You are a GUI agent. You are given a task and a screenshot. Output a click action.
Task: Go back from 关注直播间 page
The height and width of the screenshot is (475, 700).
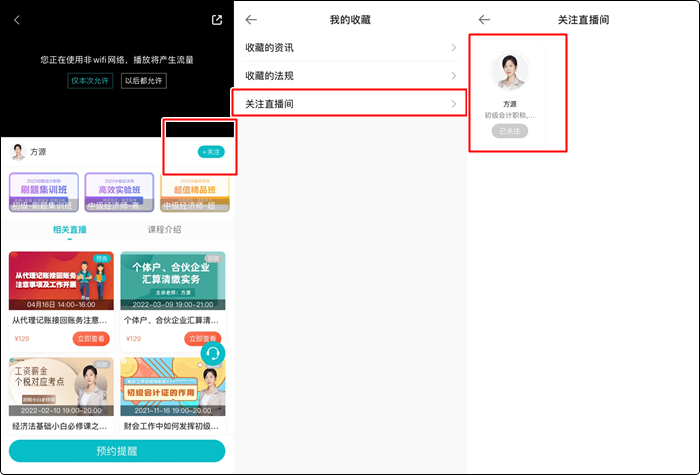click(x=484, y=20)
